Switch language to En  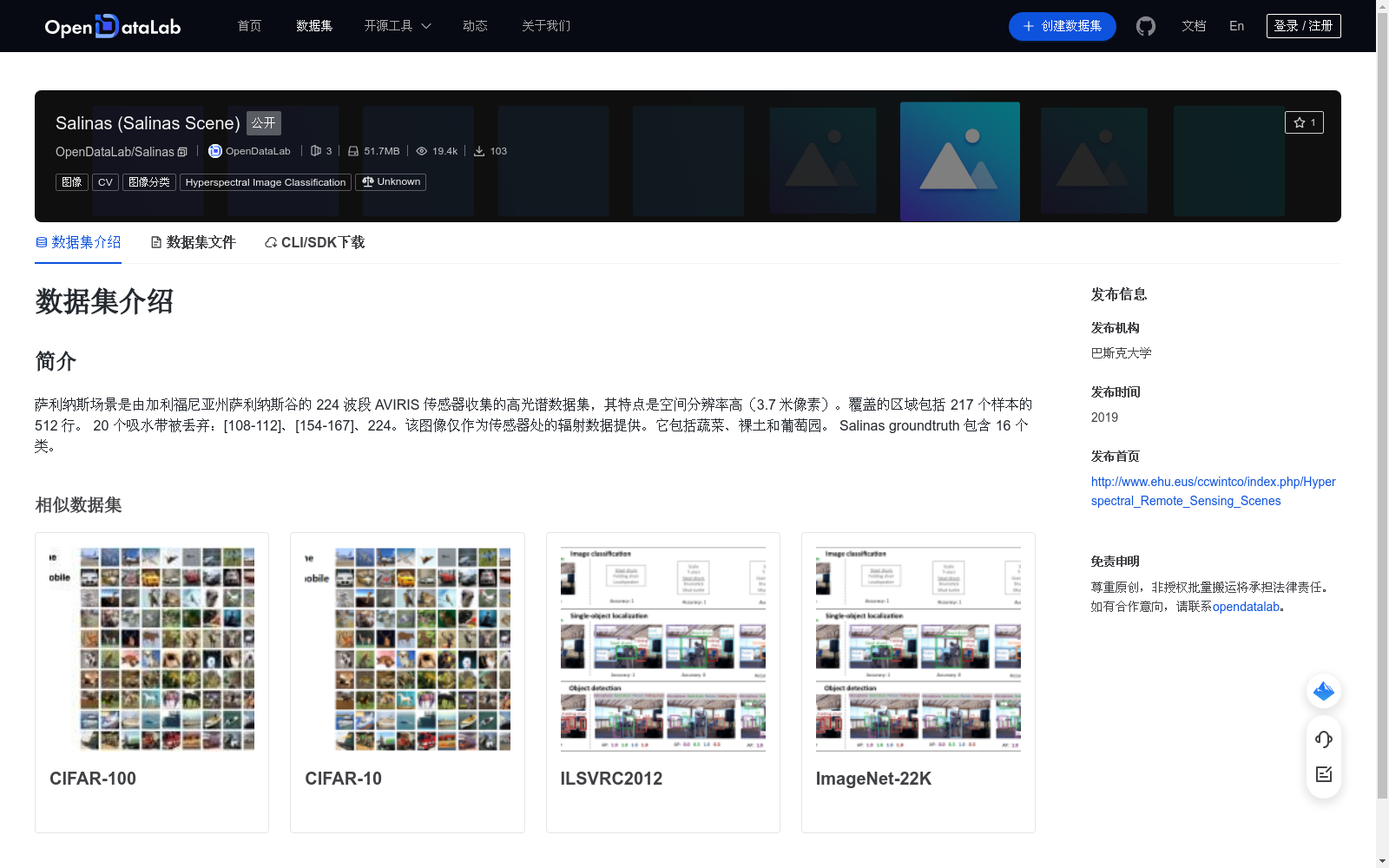tap(1237, 26)
